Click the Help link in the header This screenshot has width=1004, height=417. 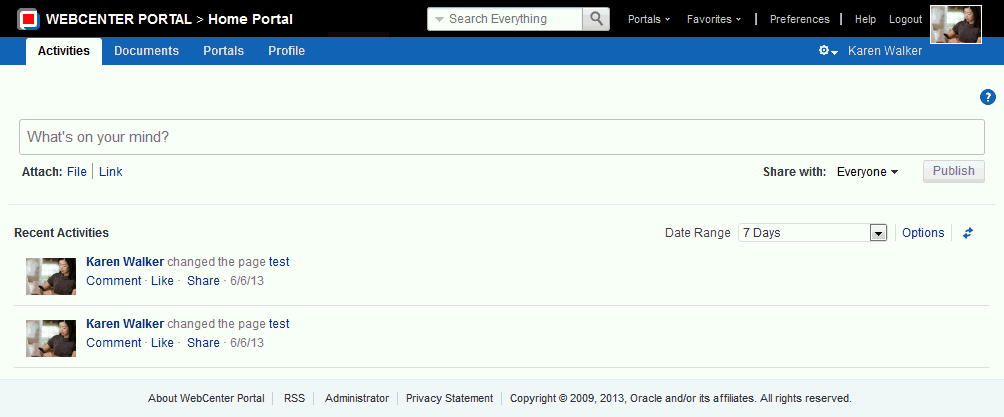tap(865, 19)
